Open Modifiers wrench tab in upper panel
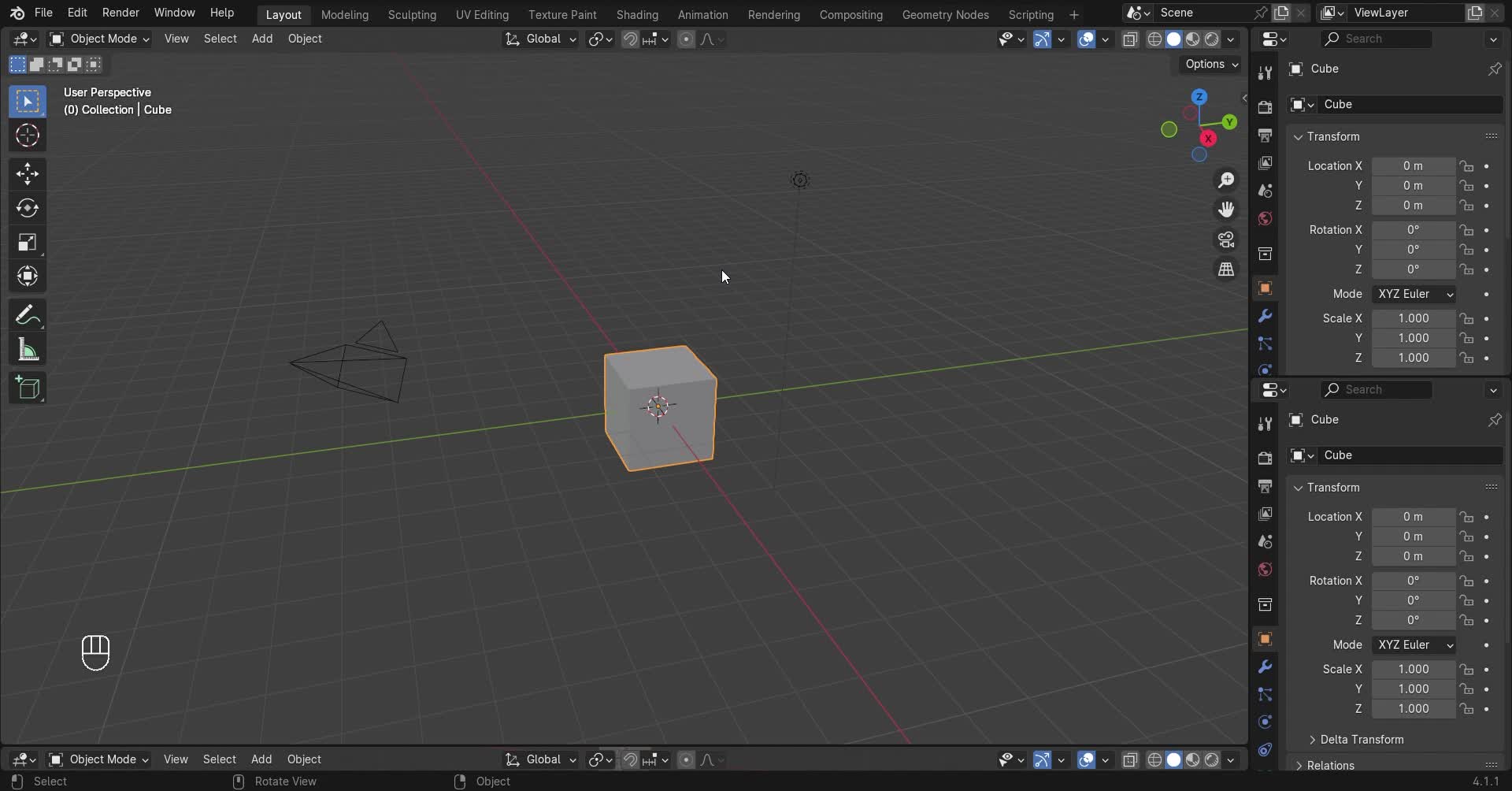This screenshot has width=1512, height=791. pyautogui.click(x=1265, y=316)
